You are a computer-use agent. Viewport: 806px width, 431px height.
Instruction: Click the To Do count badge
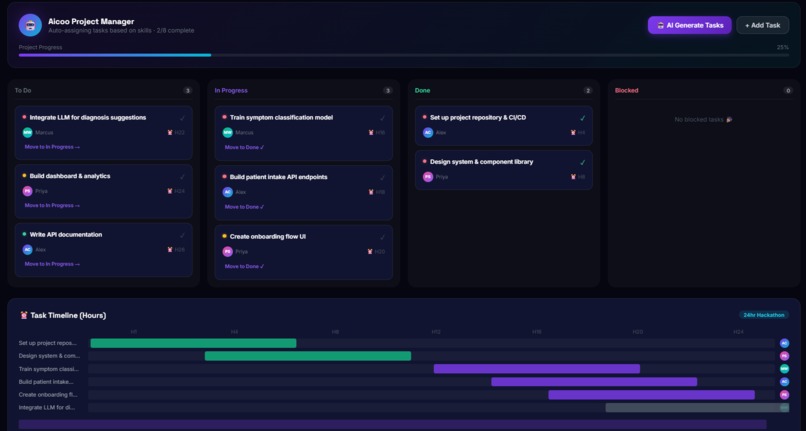188,91
